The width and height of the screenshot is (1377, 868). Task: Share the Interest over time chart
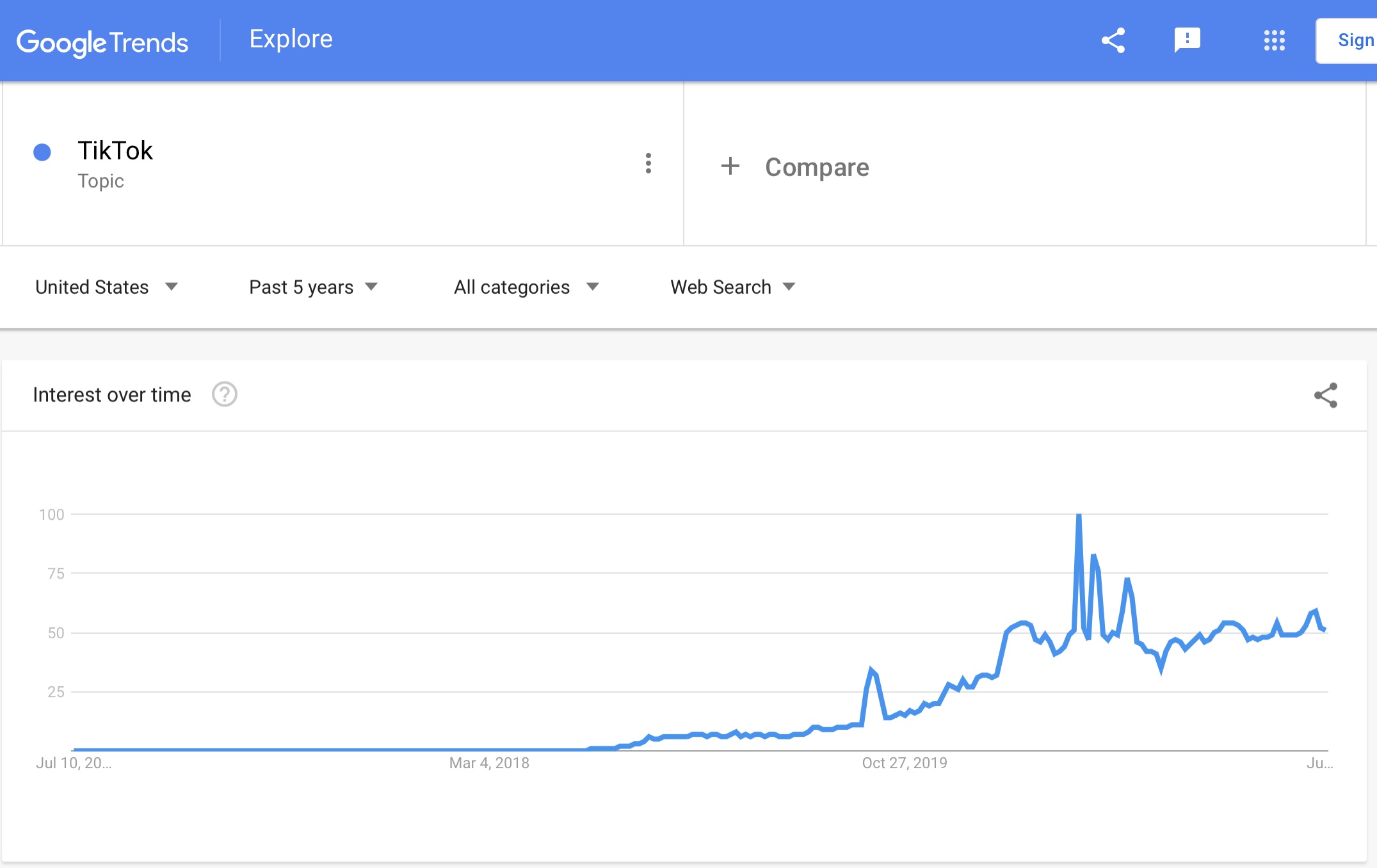point(1325,395)
